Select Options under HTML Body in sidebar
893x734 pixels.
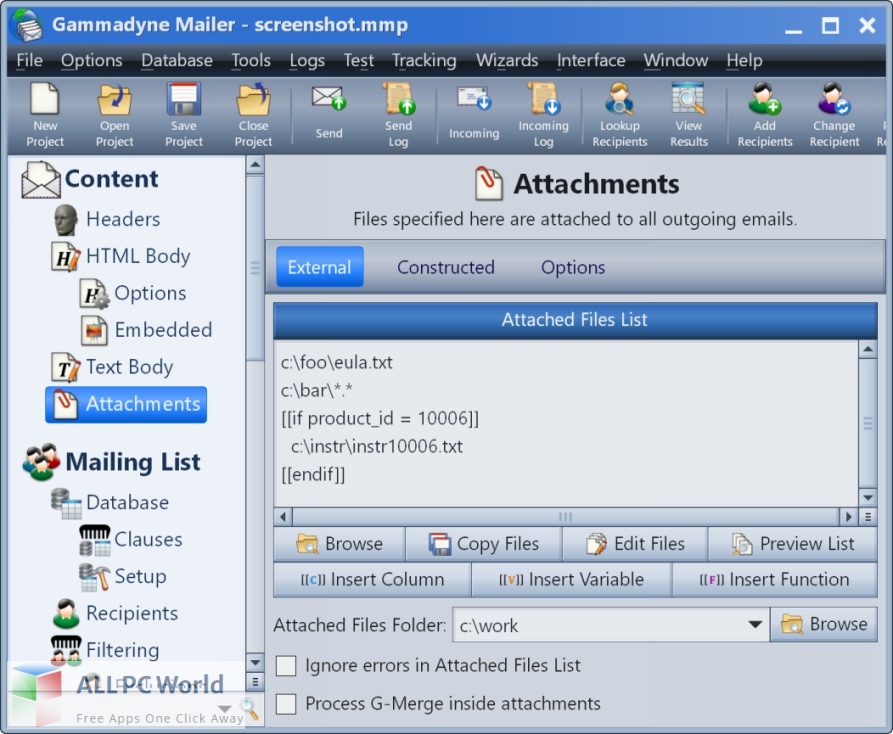pyautogui.click(x=134, y=293)
